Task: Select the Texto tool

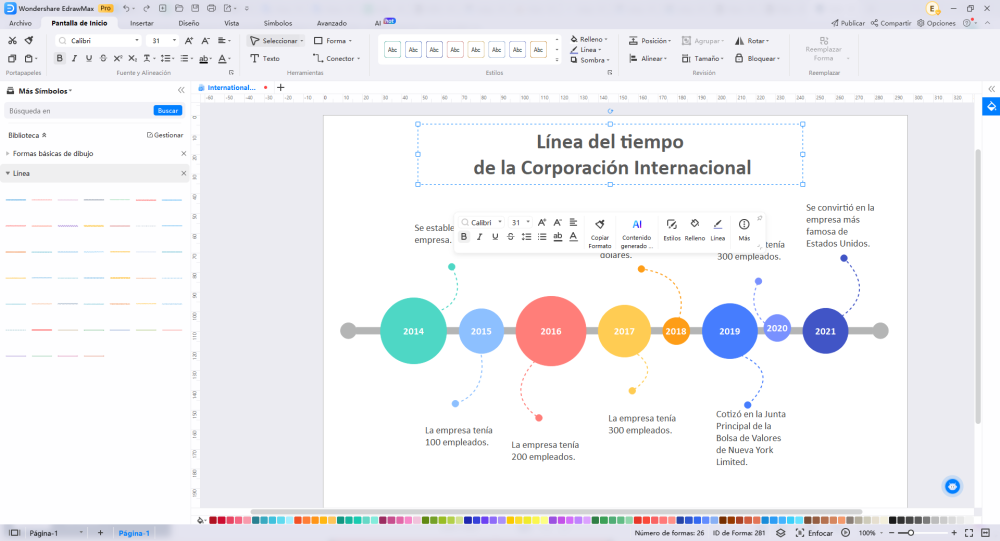Action: point(265,59)
